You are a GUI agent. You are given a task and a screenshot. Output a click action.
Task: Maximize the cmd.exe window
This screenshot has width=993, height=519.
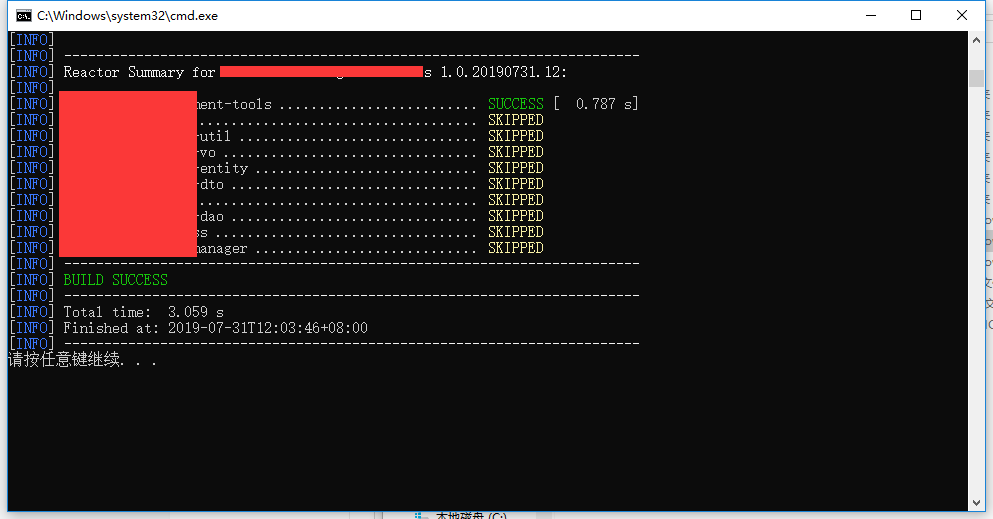click(x=916, y=15)
